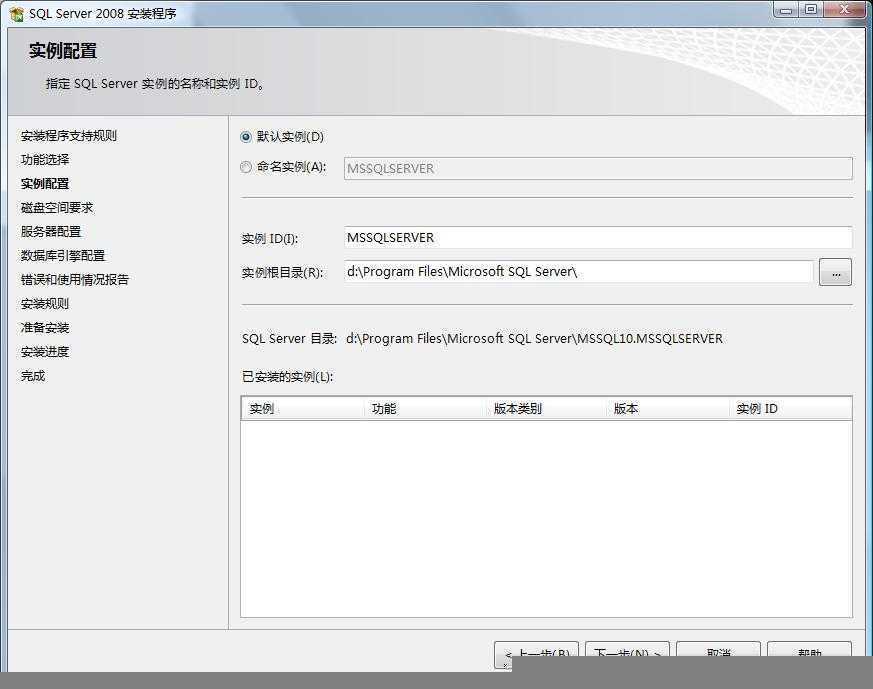This screenshot has width=873, height=689.
Task: Click the 版本 column header
Action: click(668, 409)
